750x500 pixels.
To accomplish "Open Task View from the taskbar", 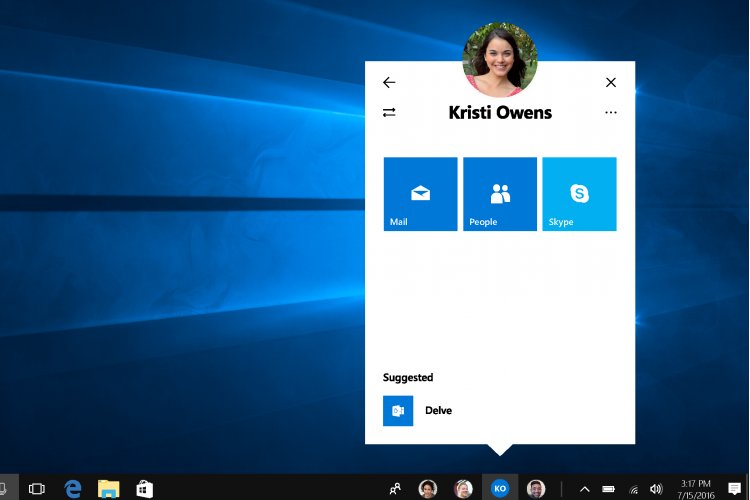I will click(x=36, y=489).
